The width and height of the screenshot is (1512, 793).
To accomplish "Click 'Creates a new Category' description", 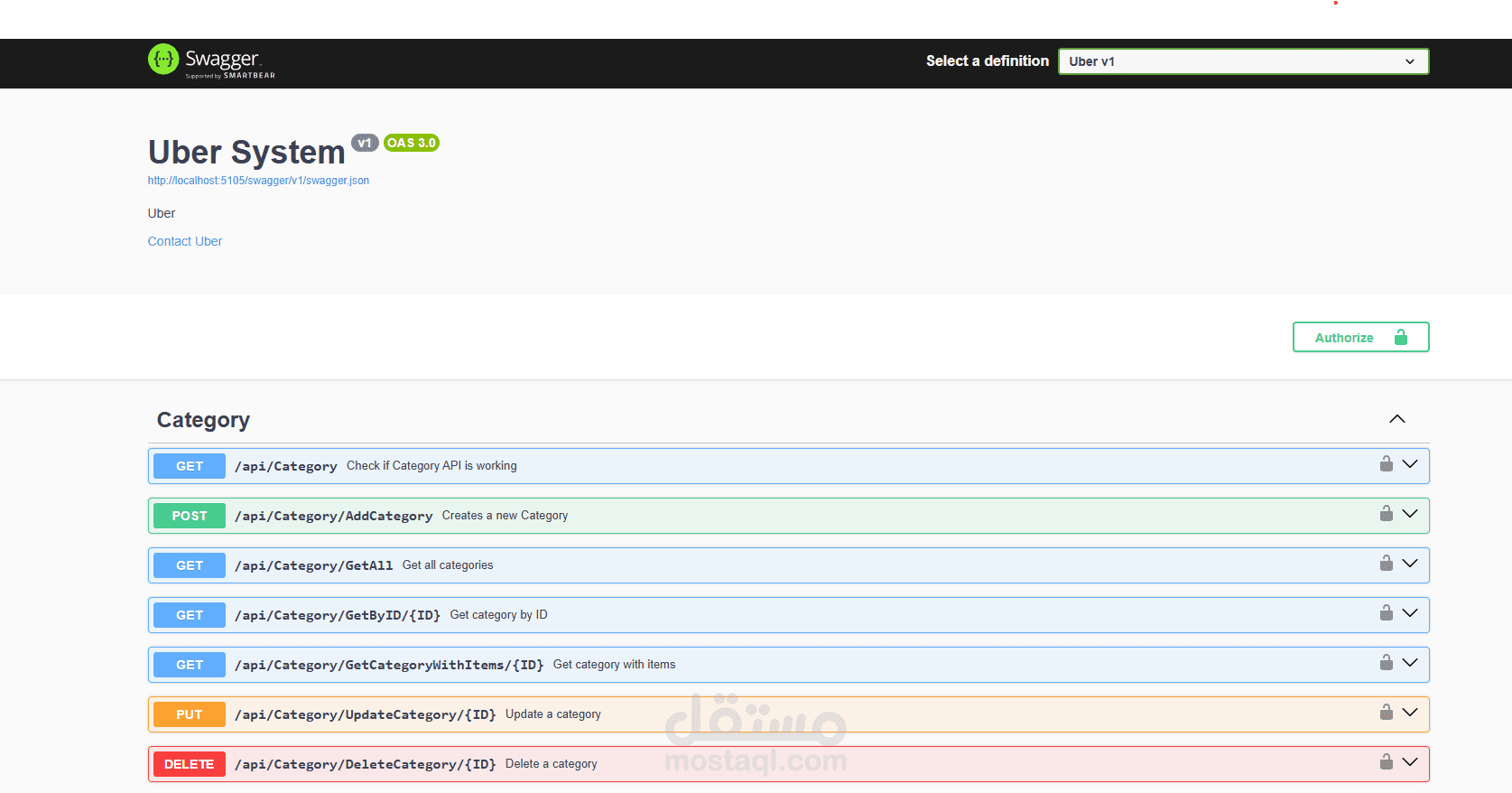I will 505,516.
